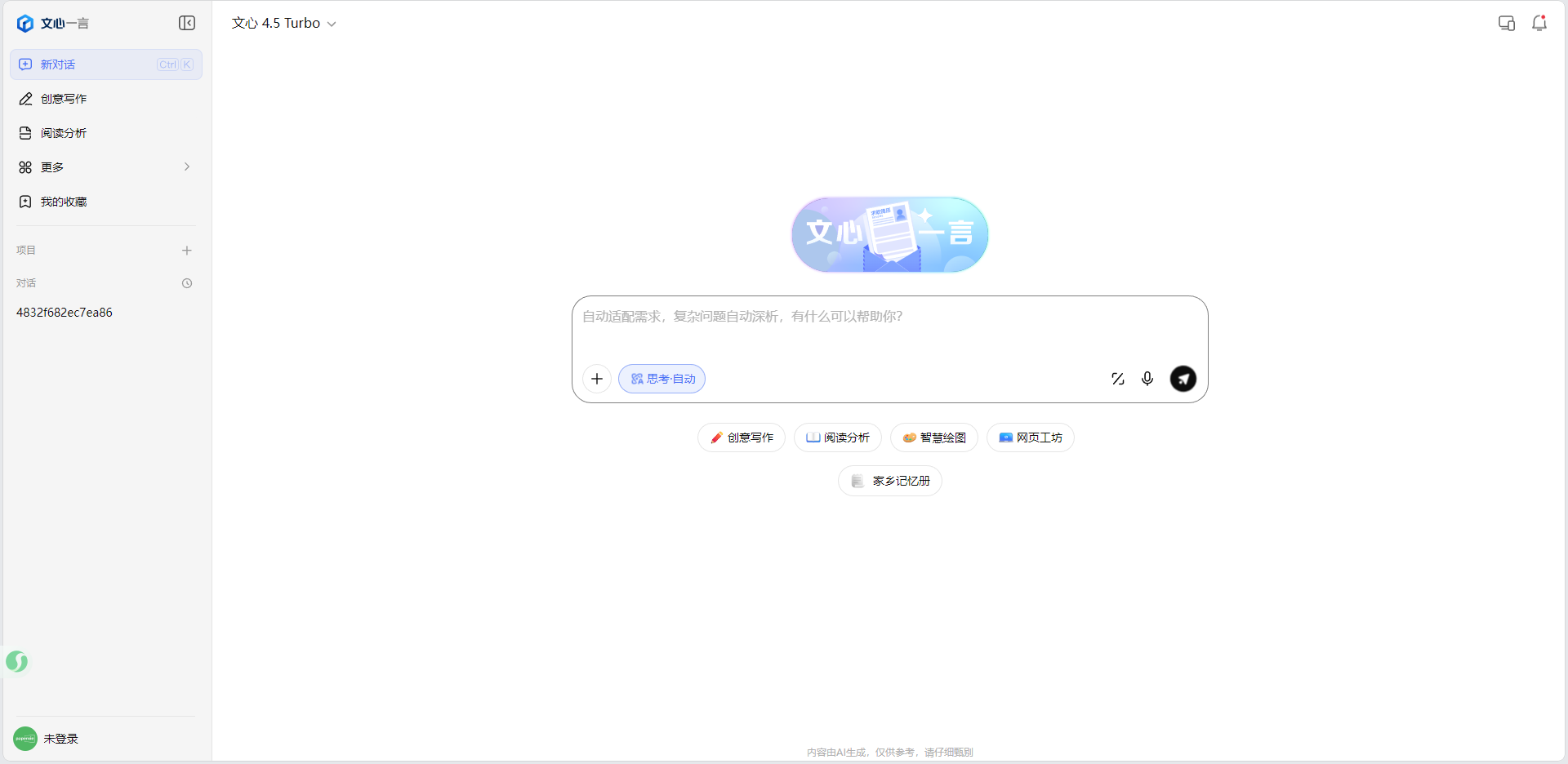The image size is (1568, 764).
Task: Select 创意写作 in the sidebar
Action: 64,99
